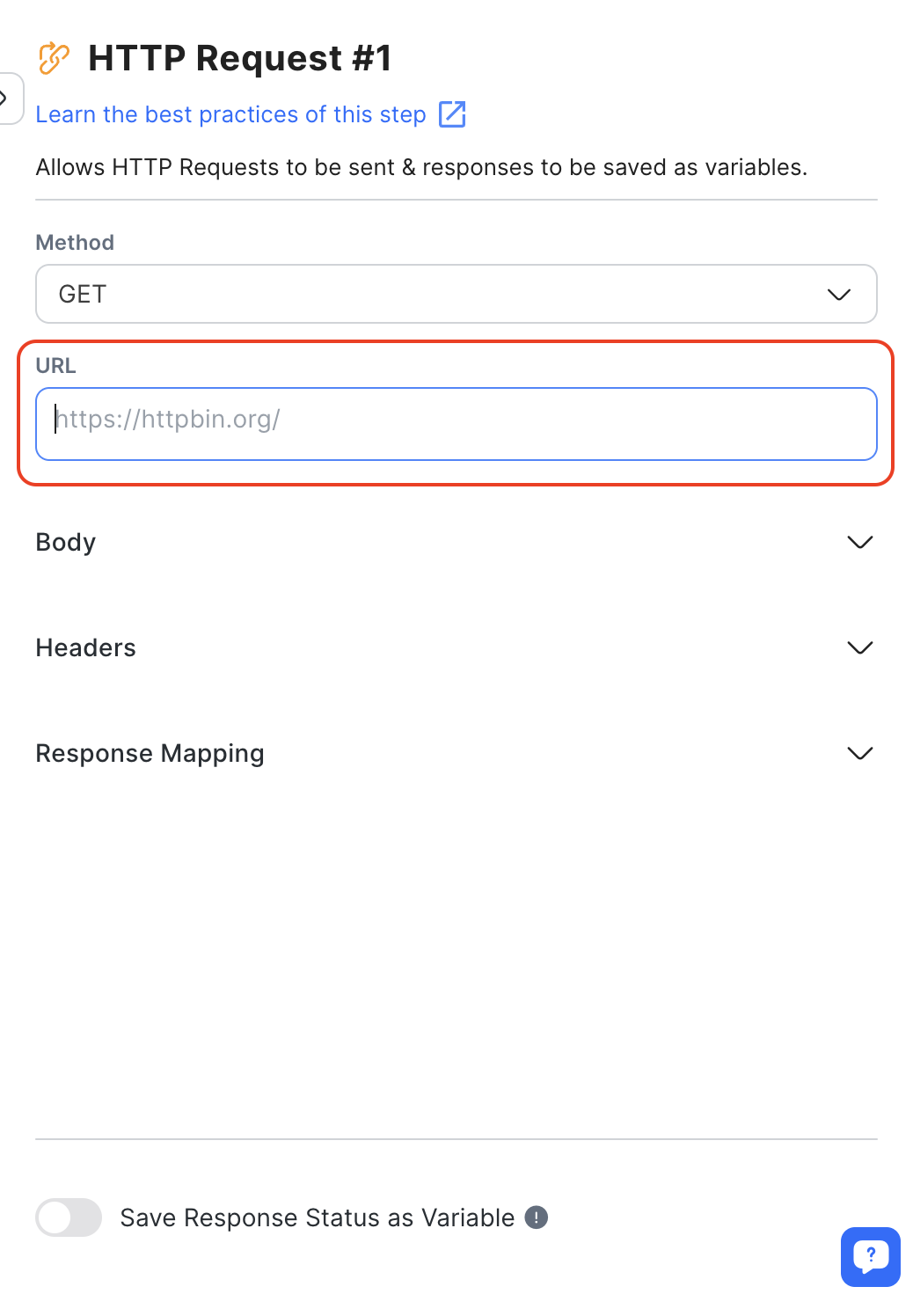Image resolution: width=913 pixels, height=1316 pixels.
Task: Click the "Save Response Status as Variable" label
Action: (x=317, y=1217)
